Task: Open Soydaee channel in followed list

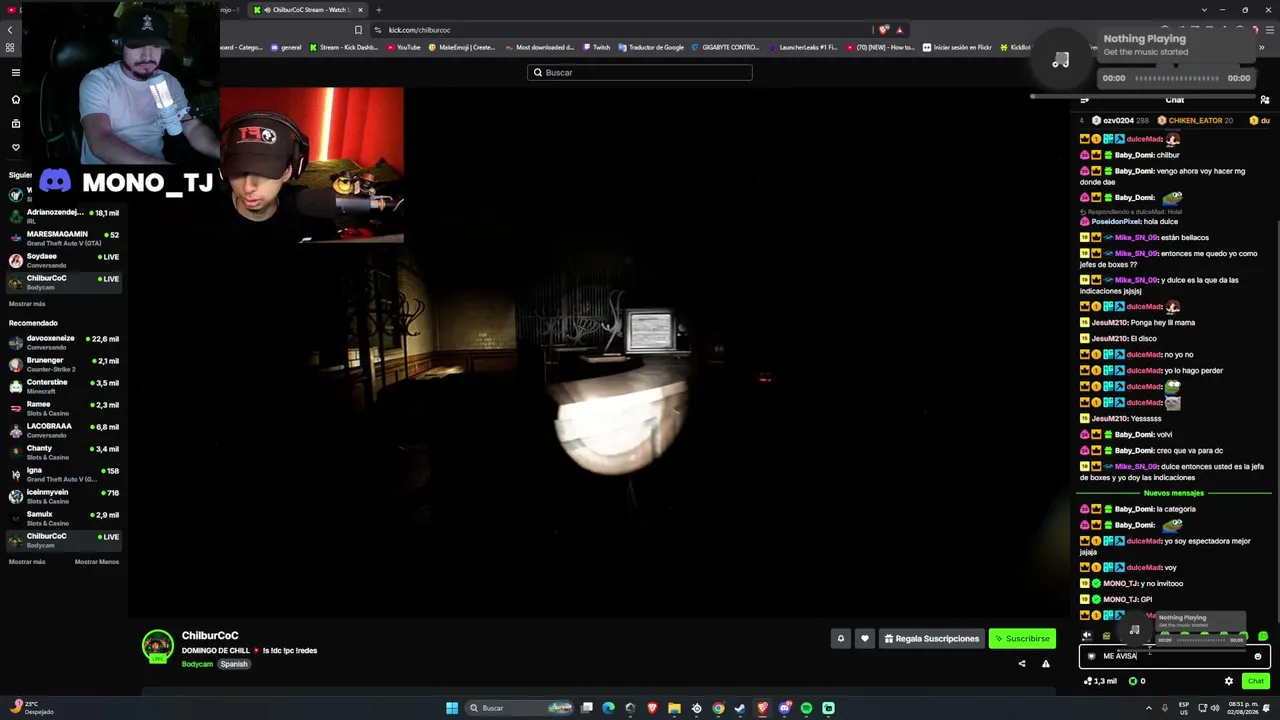Action: 64,260
